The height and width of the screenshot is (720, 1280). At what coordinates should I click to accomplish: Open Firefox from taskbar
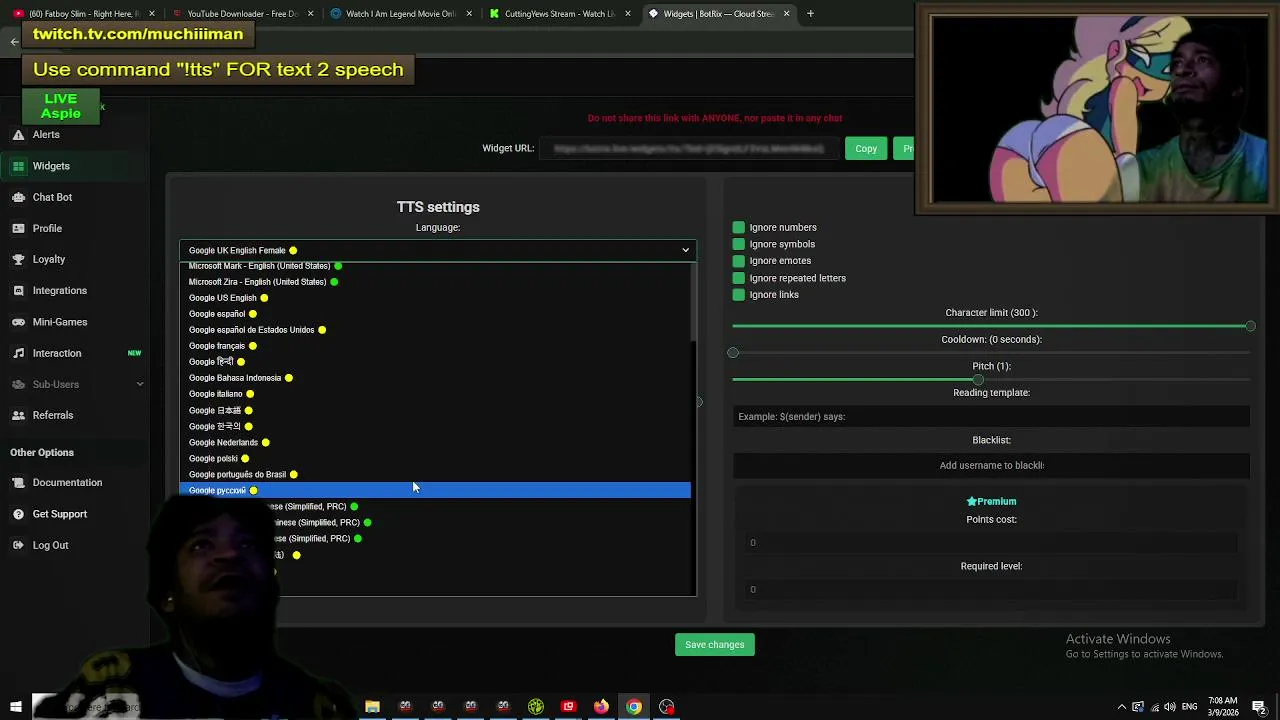click(x=601, y=707)
